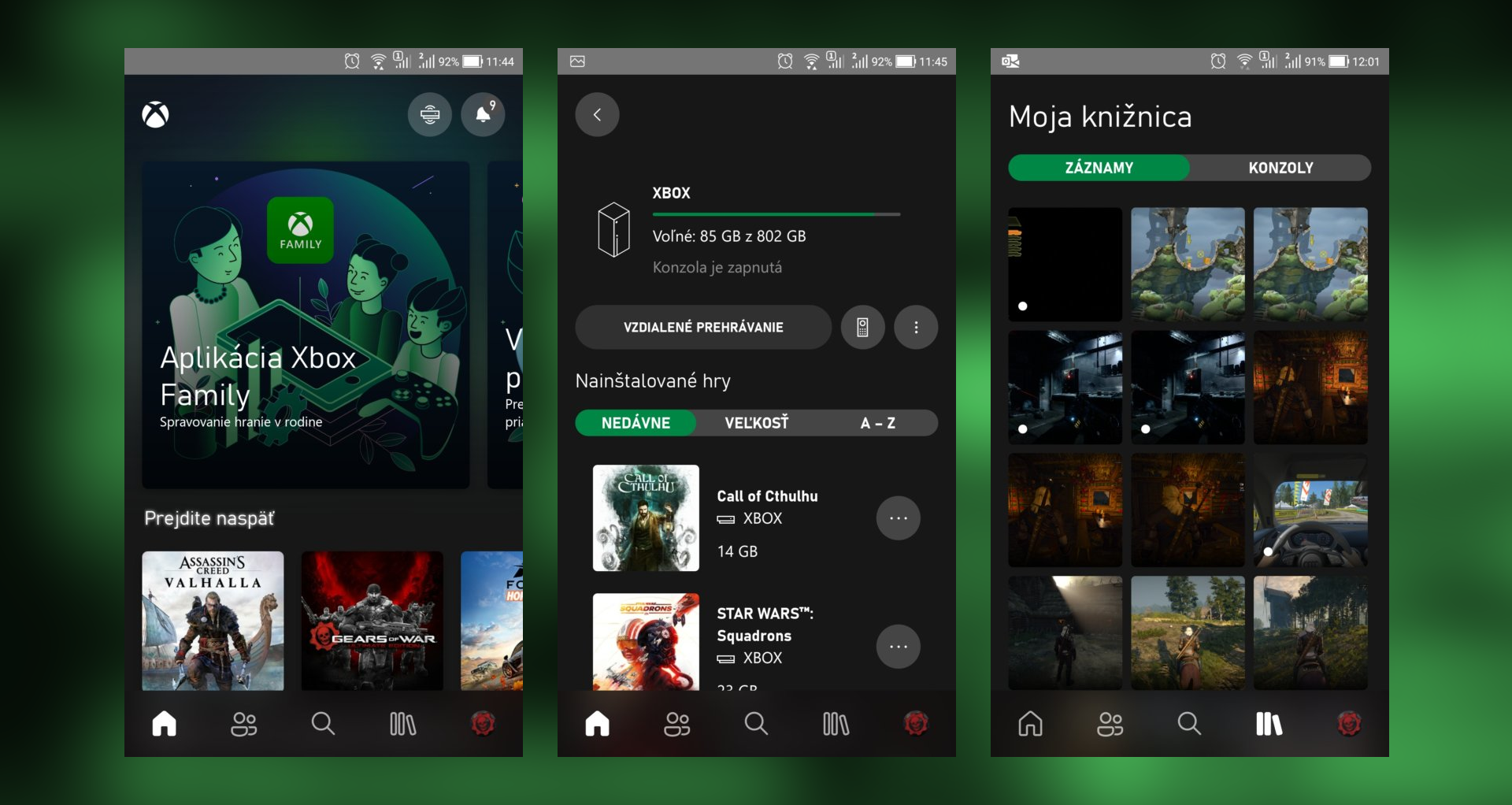Open second-row right fireplace room capture
1512x805 pixels.
click(1310, 388)
